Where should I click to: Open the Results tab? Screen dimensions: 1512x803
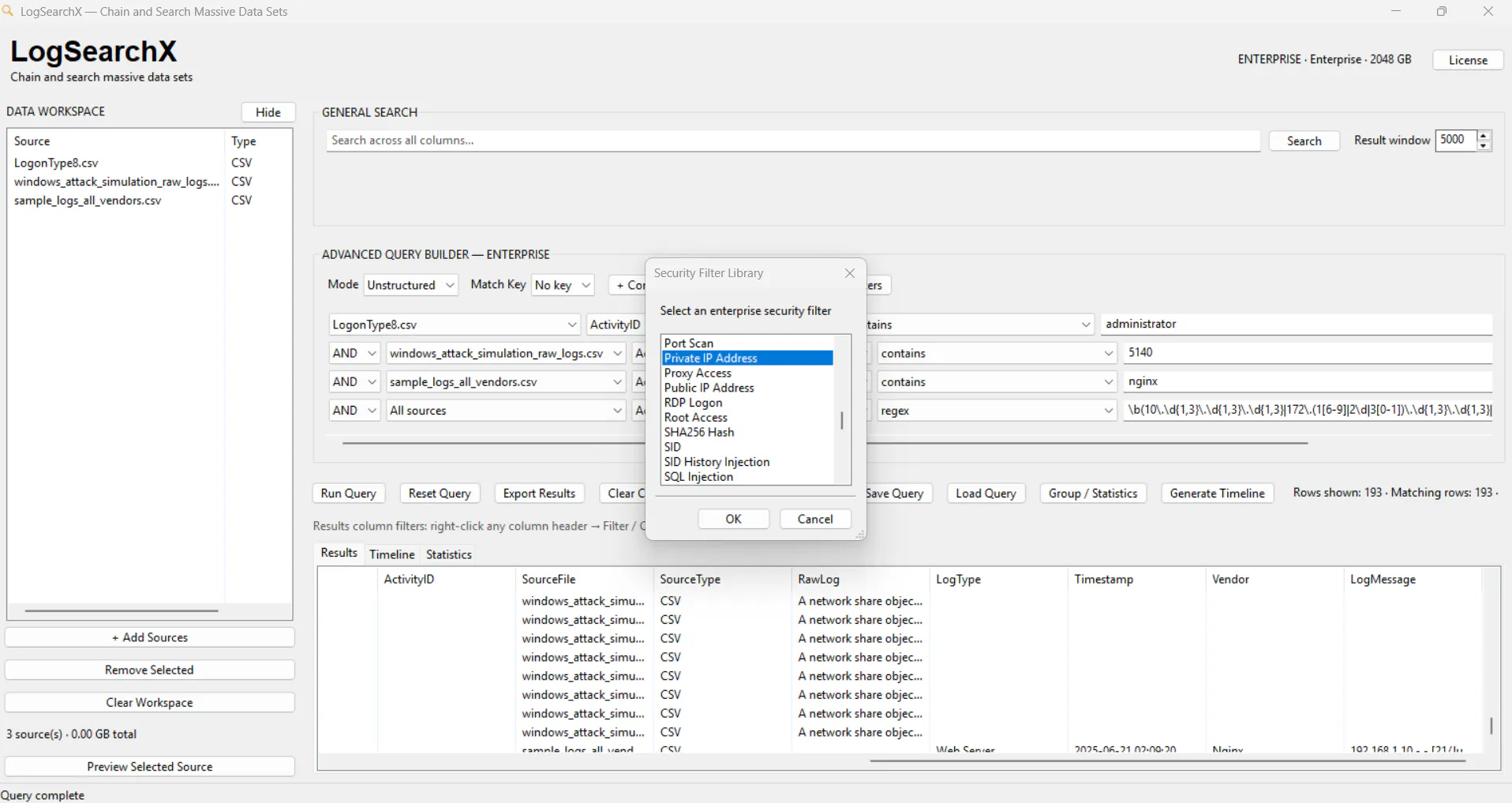pyautogui.click(x=339, y=553)
